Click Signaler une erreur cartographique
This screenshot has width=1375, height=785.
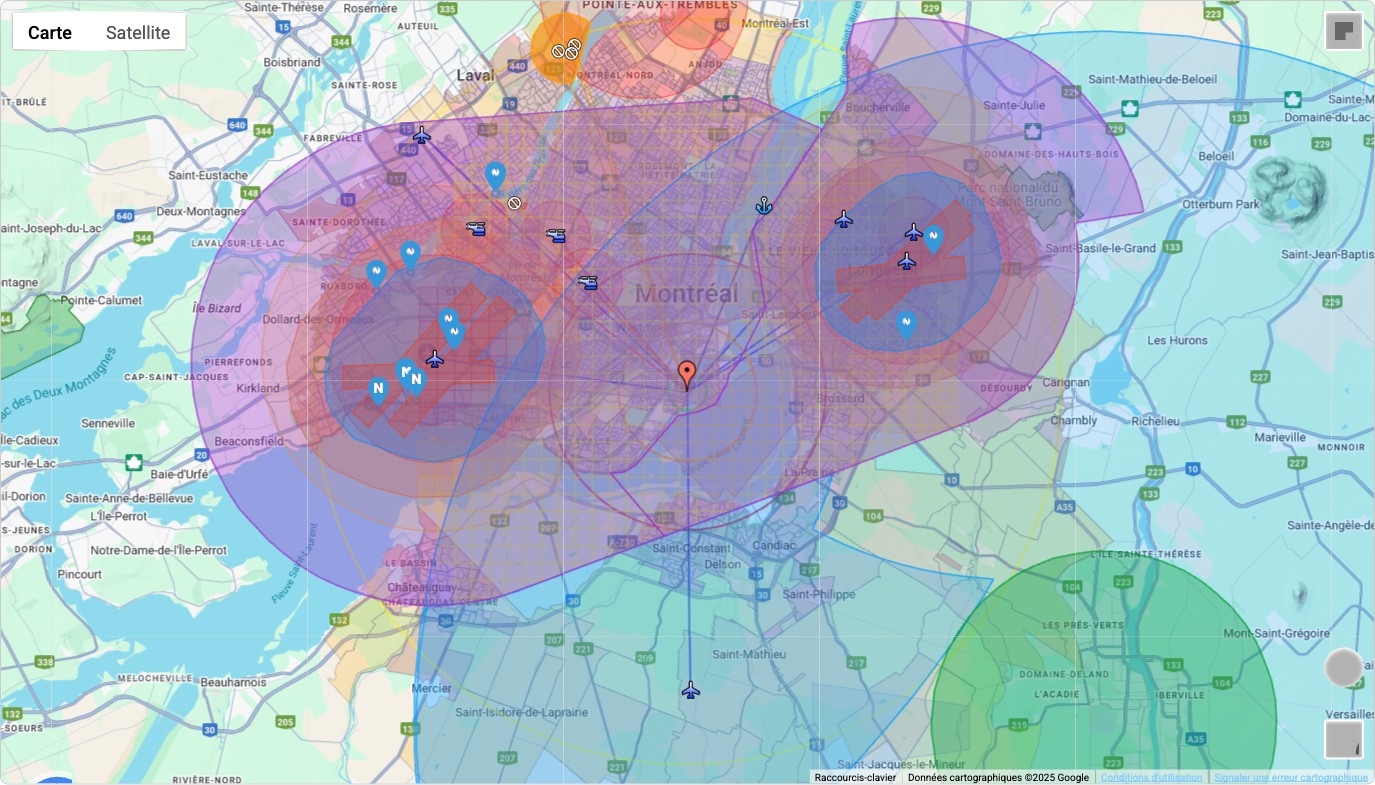pyautogui.click(x=1289, y=777)
